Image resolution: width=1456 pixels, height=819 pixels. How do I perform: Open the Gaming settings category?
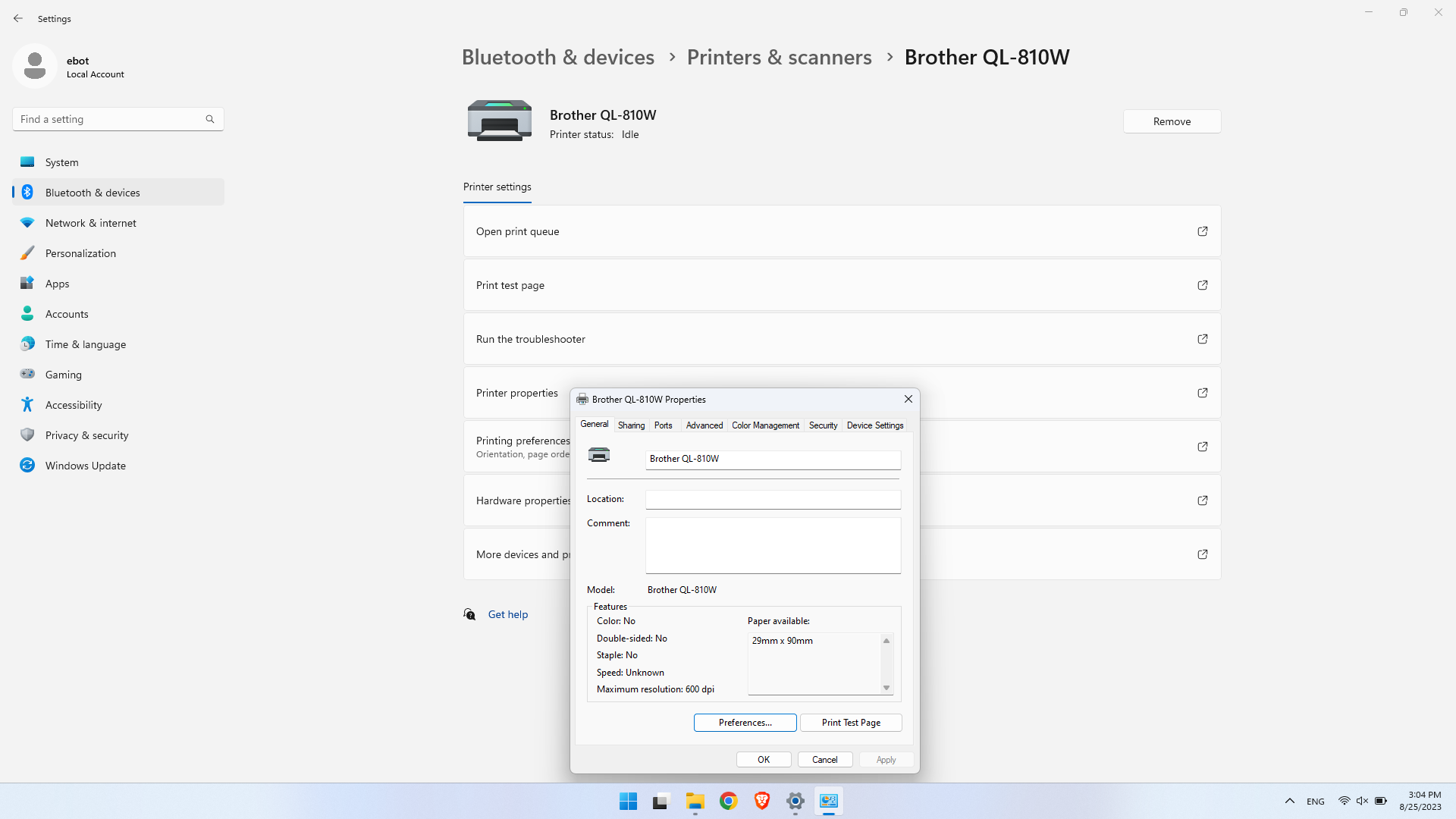[x=118, y=375]
